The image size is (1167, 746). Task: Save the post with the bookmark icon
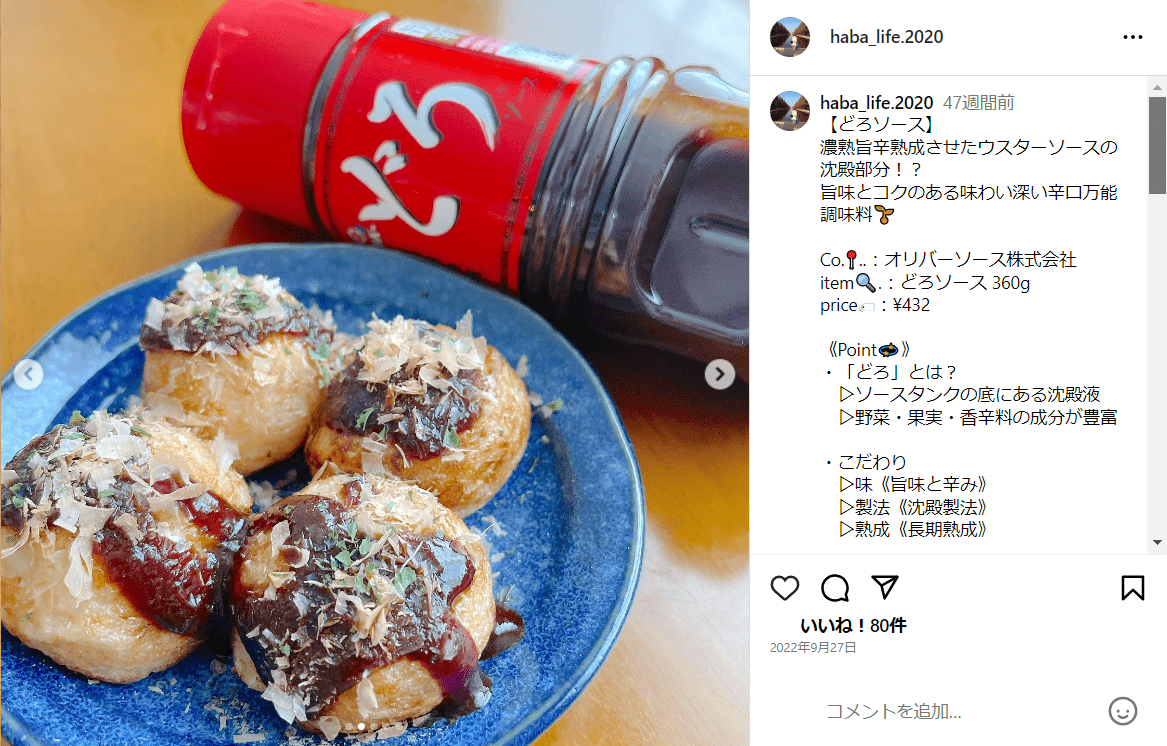pos(1133,588)
